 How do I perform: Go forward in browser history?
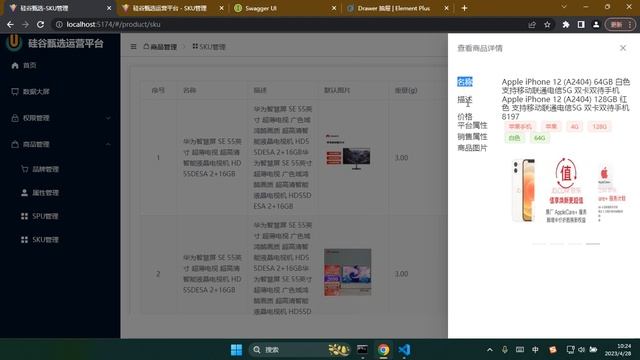point(25,24)
